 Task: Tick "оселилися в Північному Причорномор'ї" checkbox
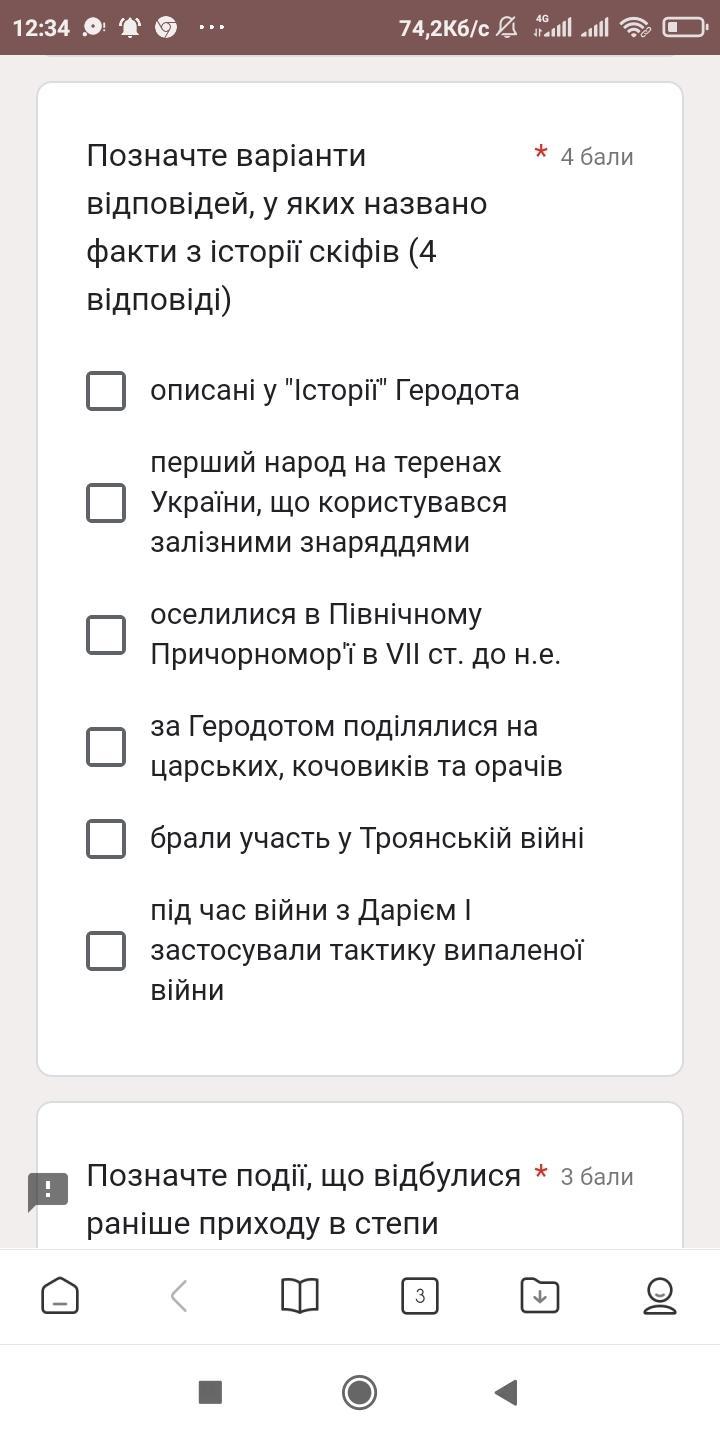tap(106, 635)
